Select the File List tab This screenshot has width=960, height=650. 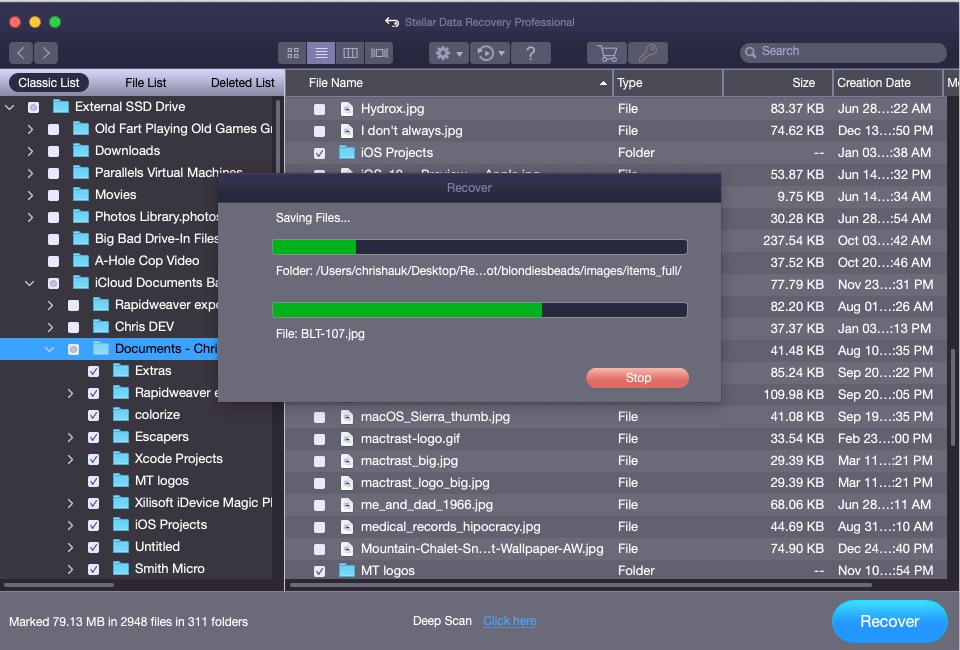(x=146, y=83)
